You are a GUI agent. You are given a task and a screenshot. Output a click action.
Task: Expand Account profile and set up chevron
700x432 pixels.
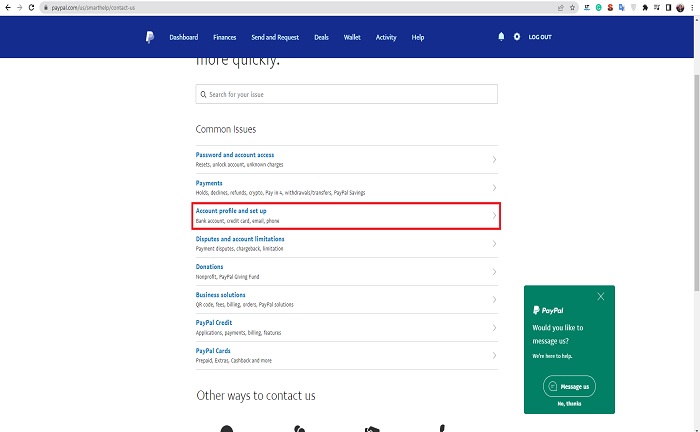[x=494, y=216]
